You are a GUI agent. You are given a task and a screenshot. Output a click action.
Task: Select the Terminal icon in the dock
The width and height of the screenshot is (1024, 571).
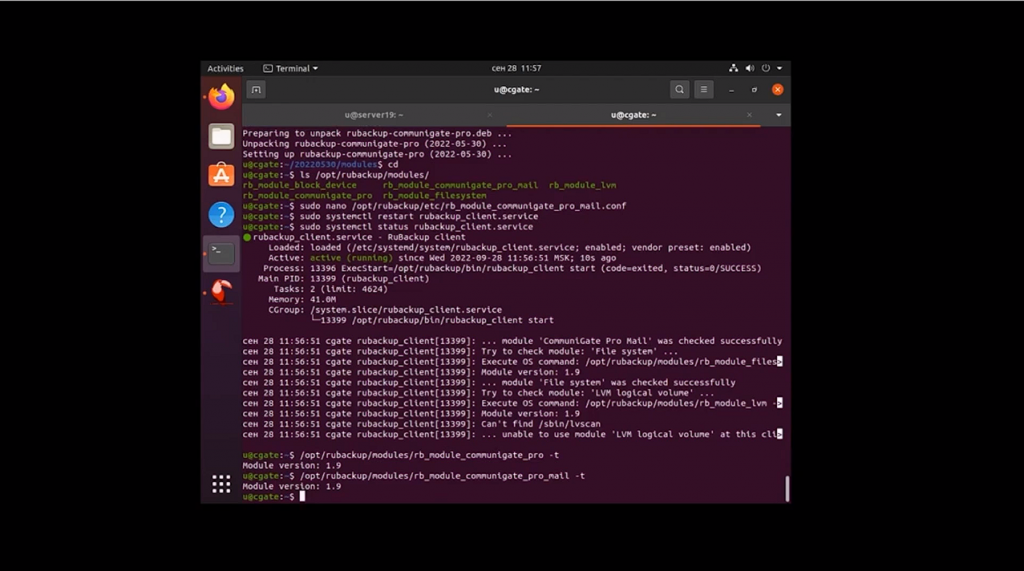click(x=221, y=253)
